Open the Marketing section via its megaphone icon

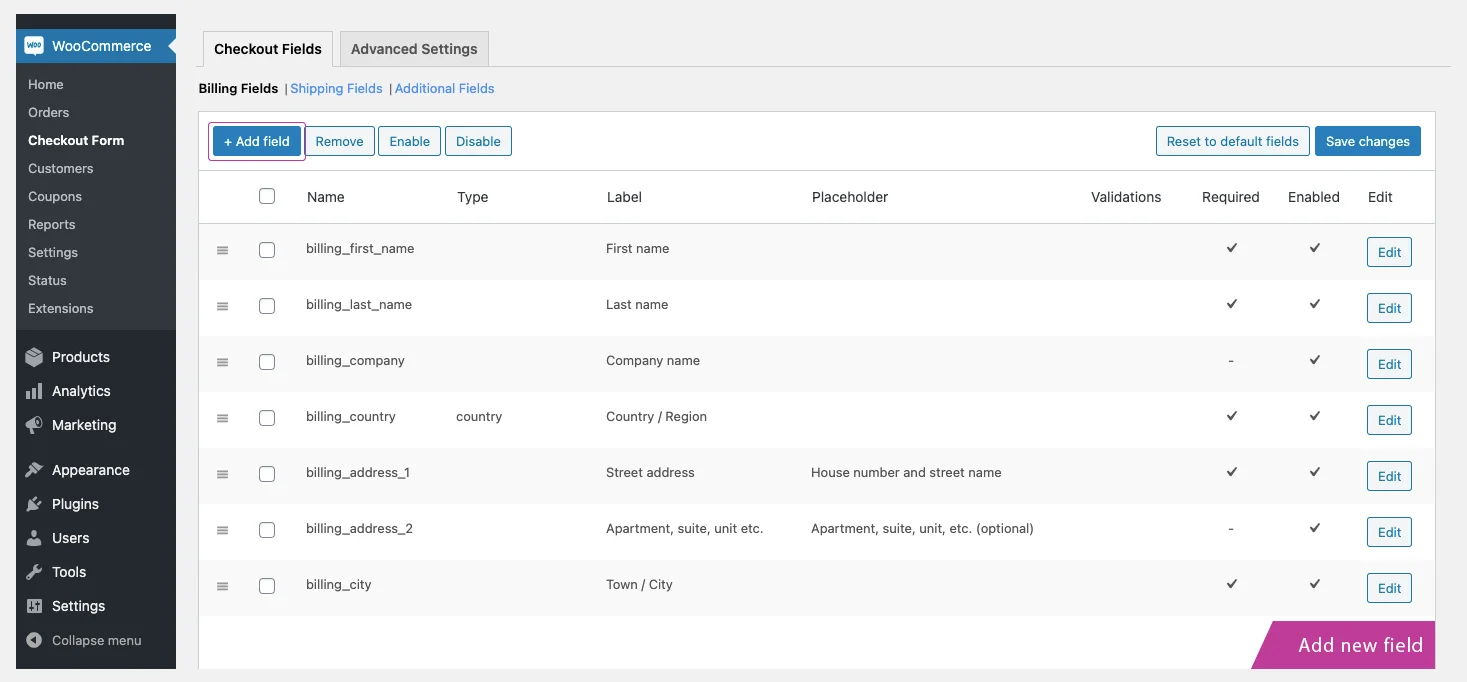click(33, 425)
